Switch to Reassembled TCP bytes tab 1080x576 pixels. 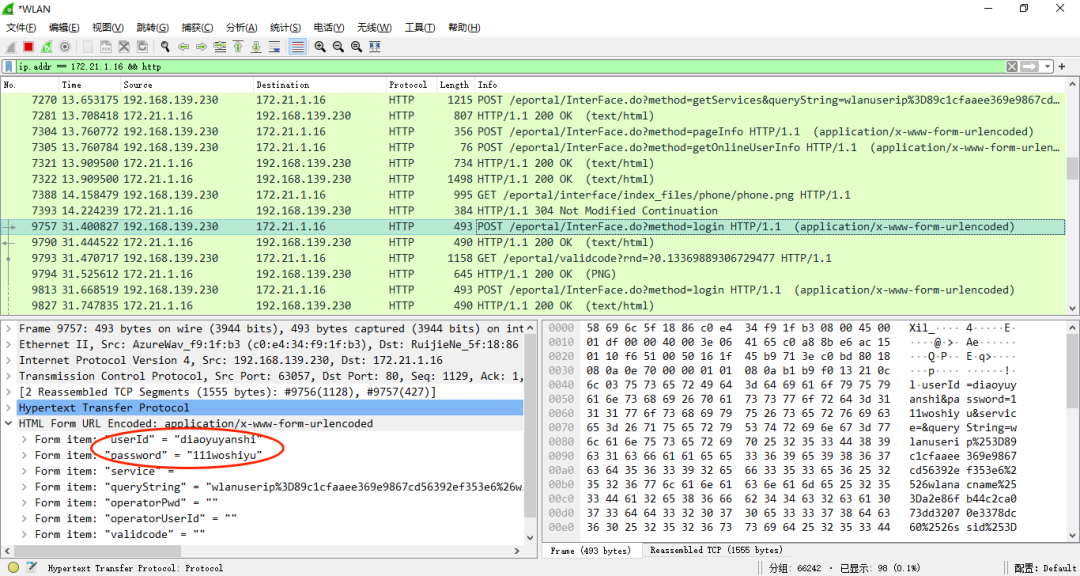715,550
